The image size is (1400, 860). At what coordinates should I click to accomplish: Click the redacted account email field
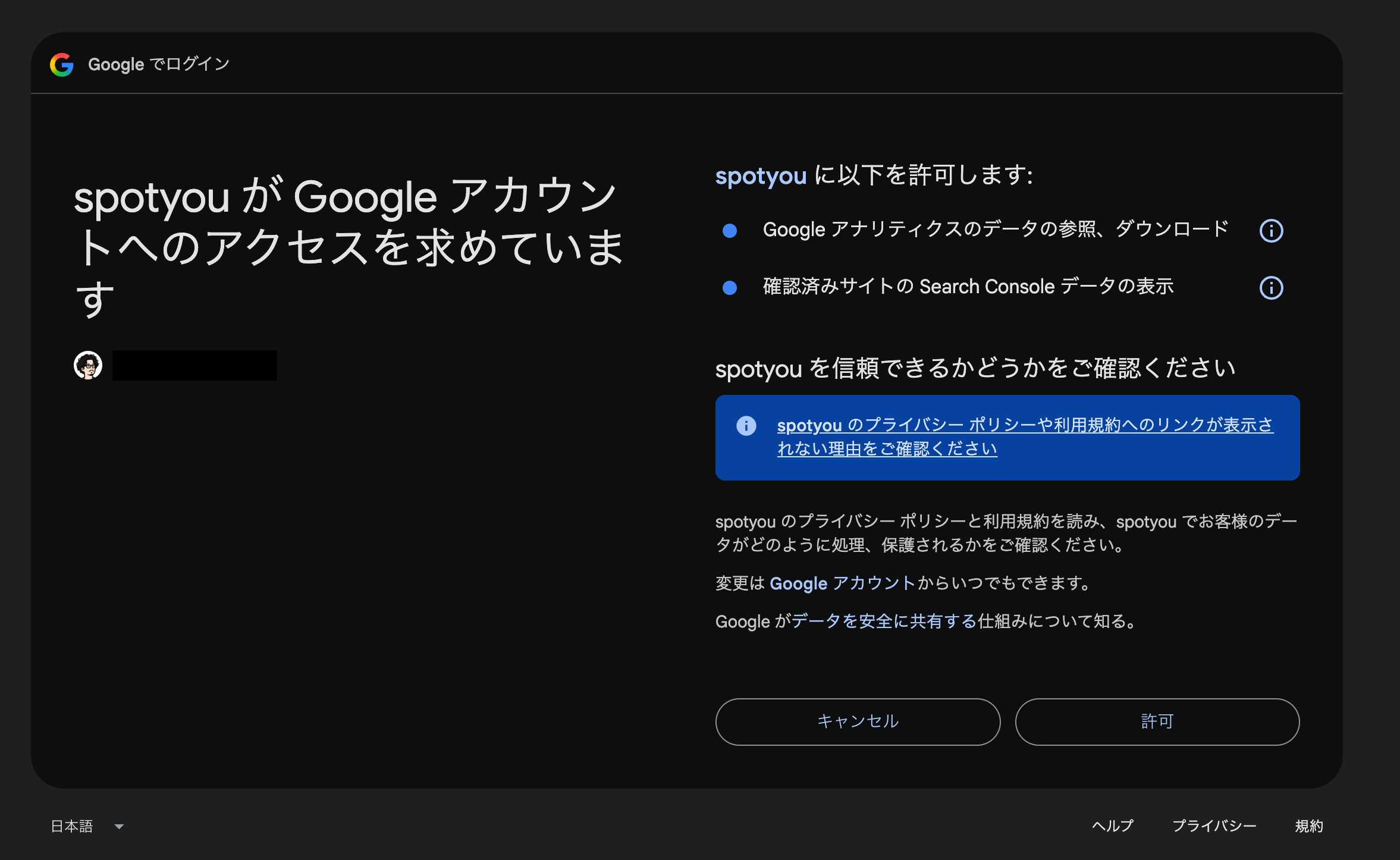pyautogui.click(x=194, y=365)
